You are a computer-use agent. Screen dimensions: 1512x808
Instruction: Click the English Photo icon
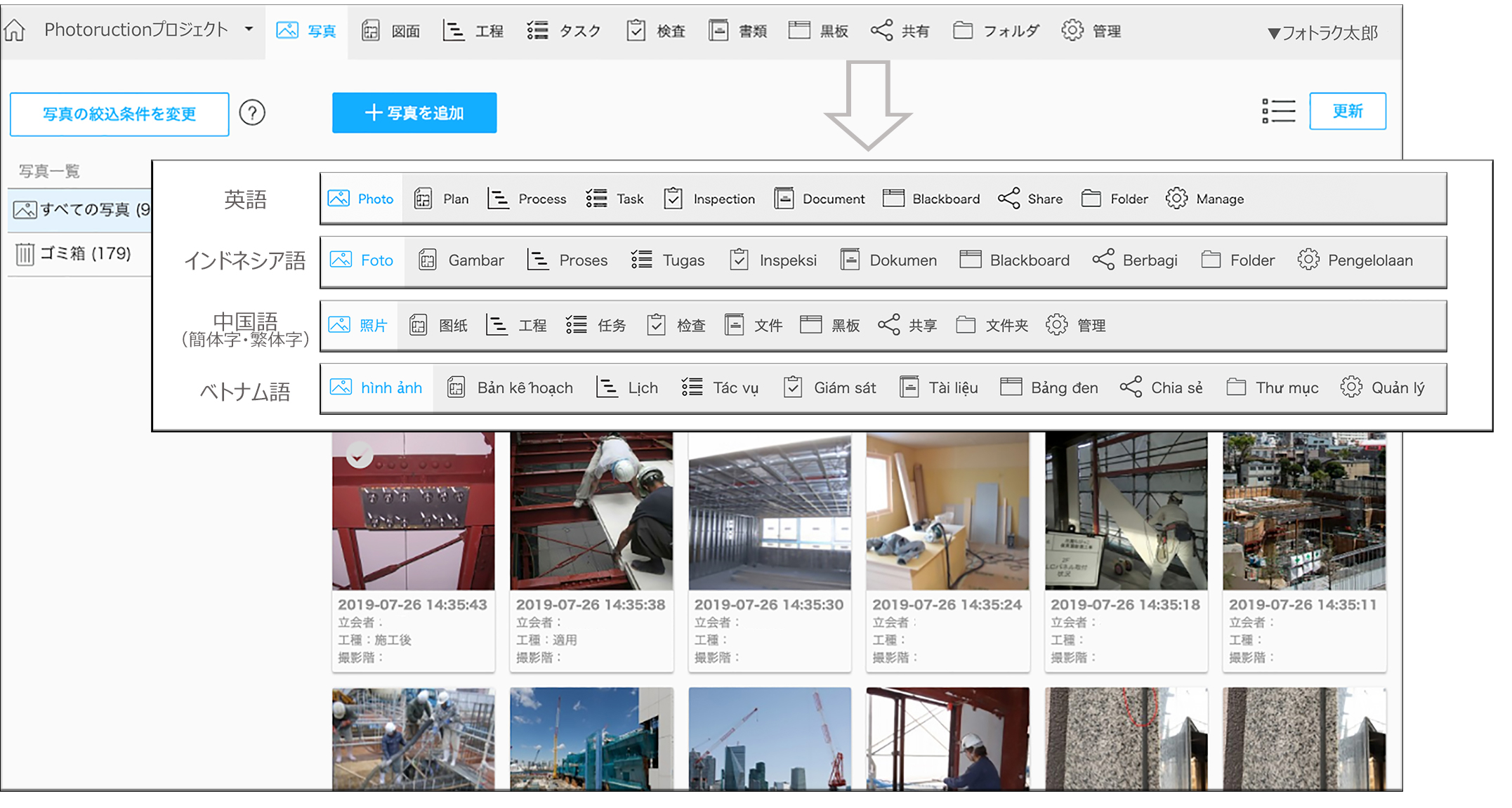(338, 199)
